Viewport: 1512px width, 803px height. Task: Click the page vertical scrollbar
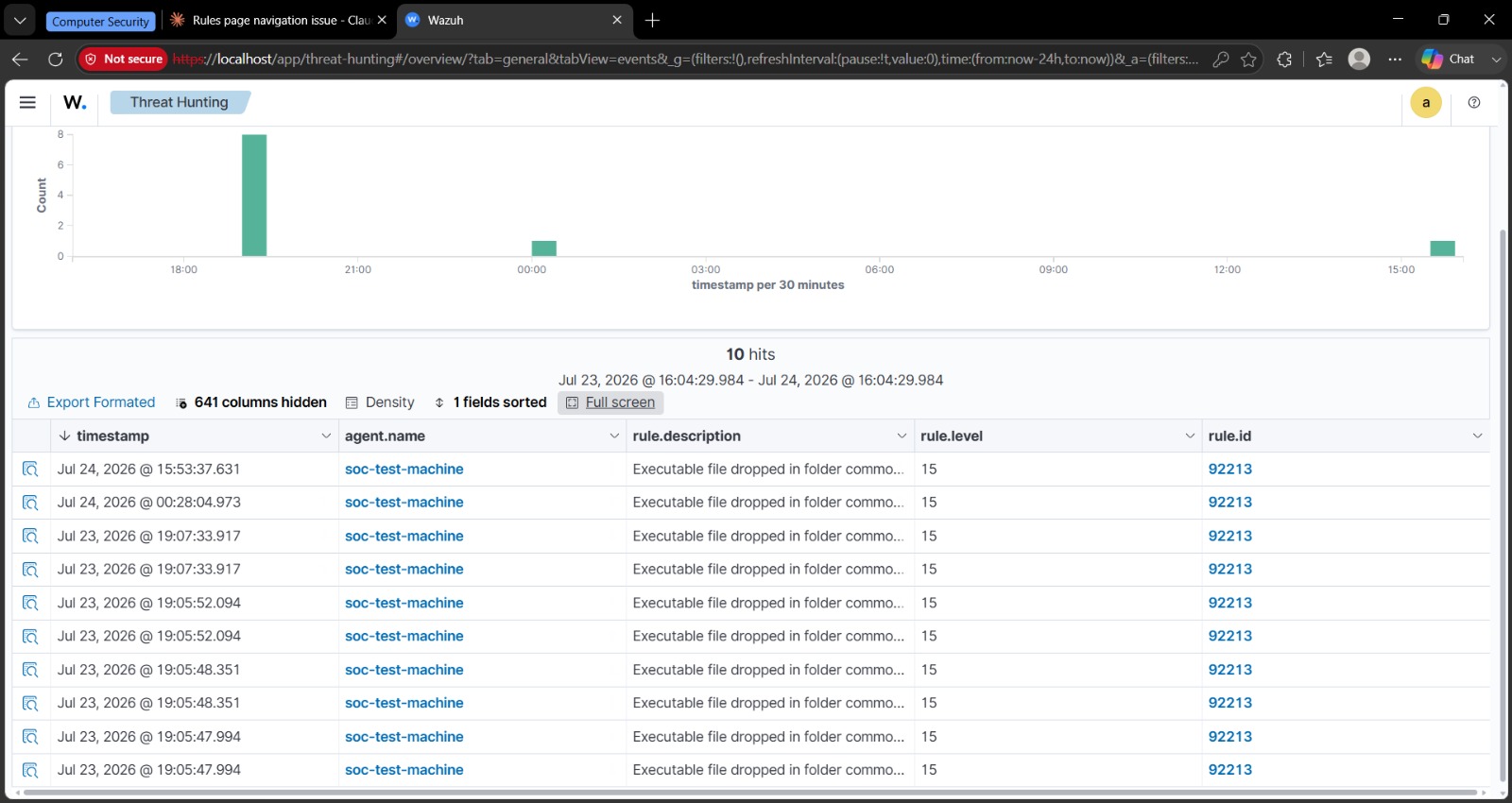(x=1503, y=505)
